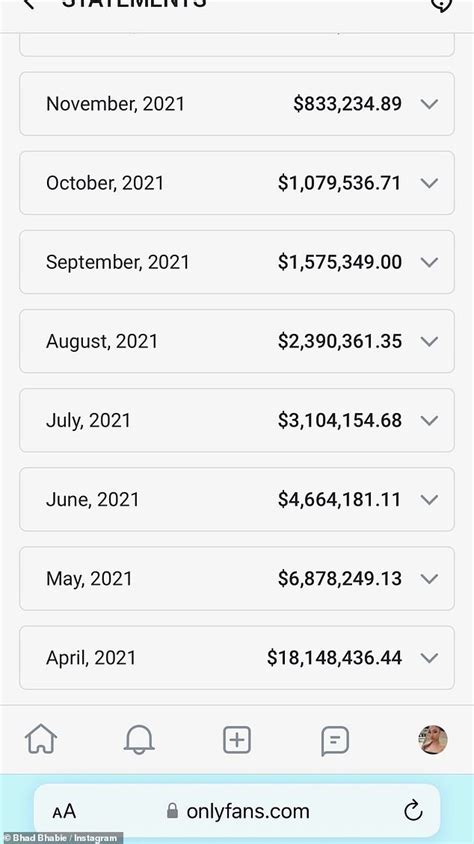Reload the page with refresh icon
The image size is (474, 844).
(413, 811)
